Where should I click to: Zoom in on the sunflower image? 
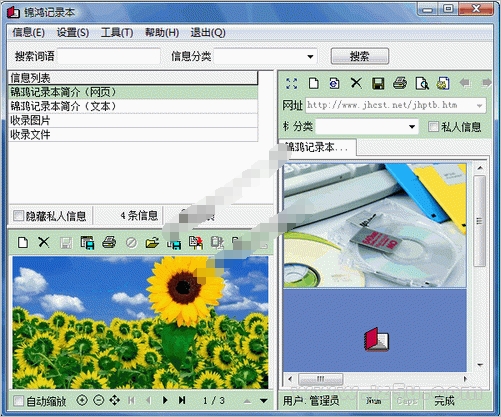[82, 400]
